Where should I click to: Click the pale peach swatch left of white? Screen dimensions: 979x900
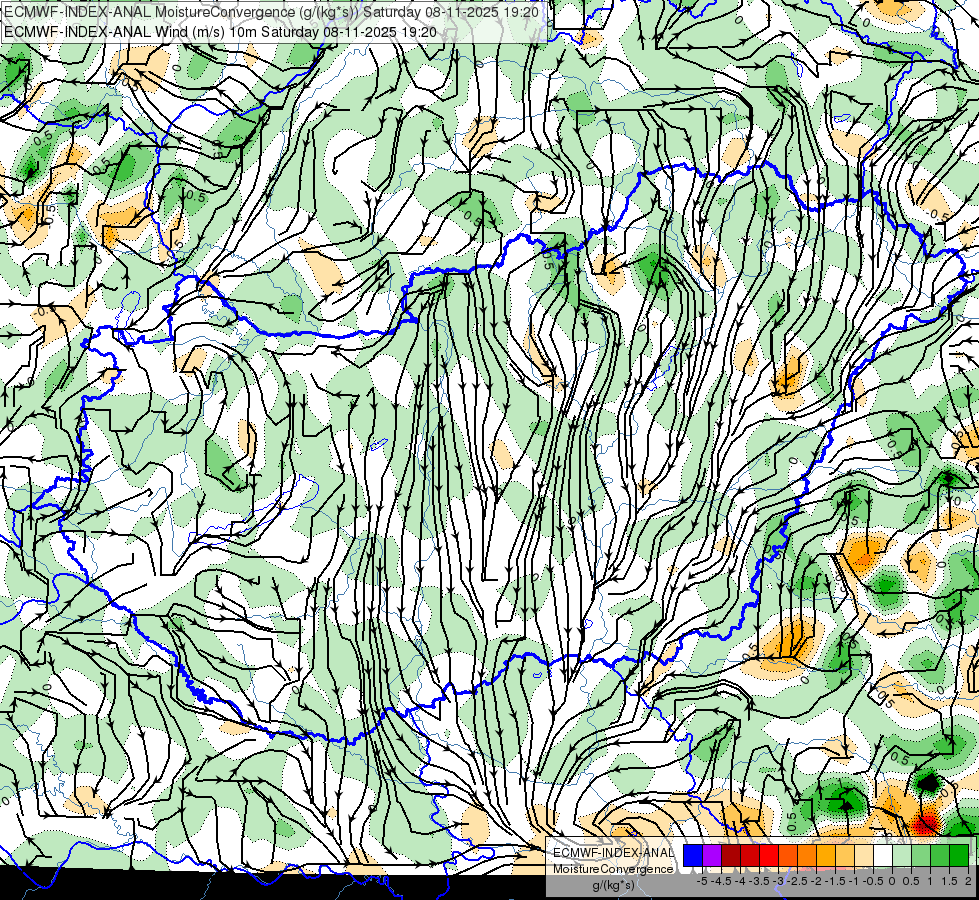tap(864, 855)
